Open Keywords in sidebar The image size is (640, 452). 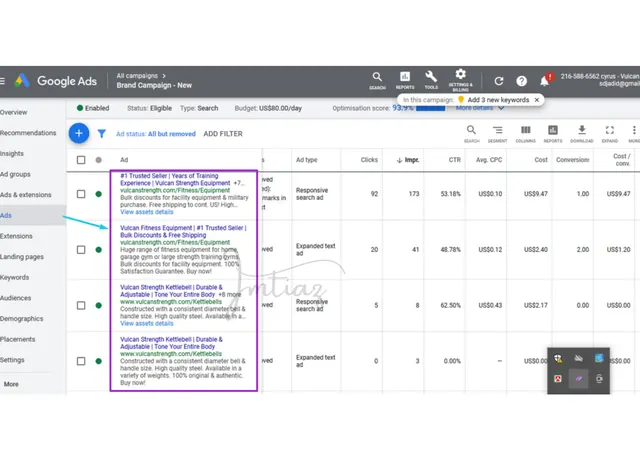(14, 277)
